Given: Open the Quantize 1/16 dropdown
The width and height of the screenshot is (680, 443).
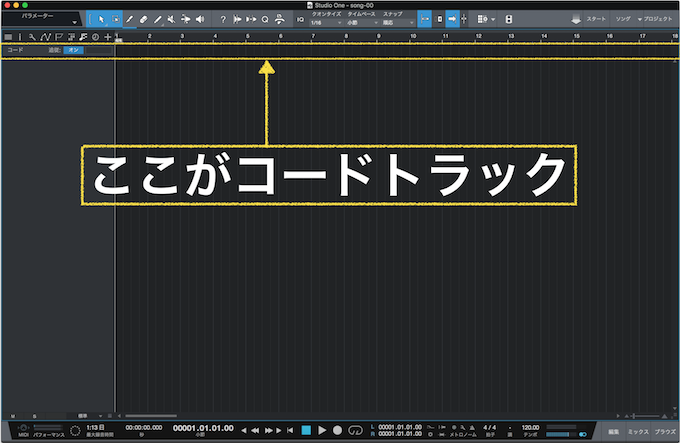Looking at the screenshot, I should (x=326, y=23).
